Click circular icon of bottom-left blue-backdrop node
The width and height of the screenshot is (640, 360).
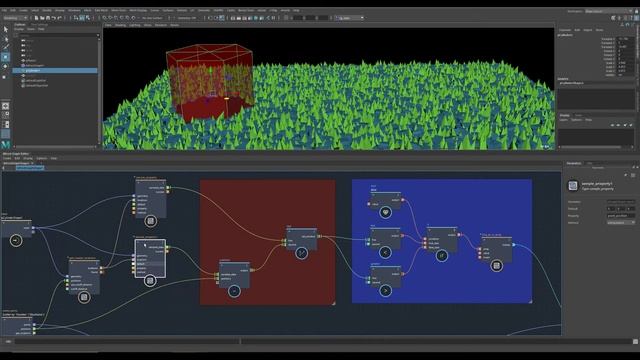click(385, 291)
